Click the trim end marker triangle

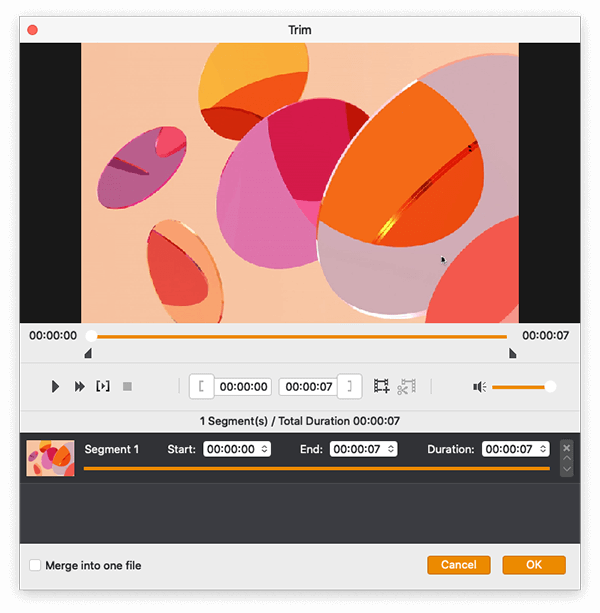pyautogui.click(x=513, y=353)
